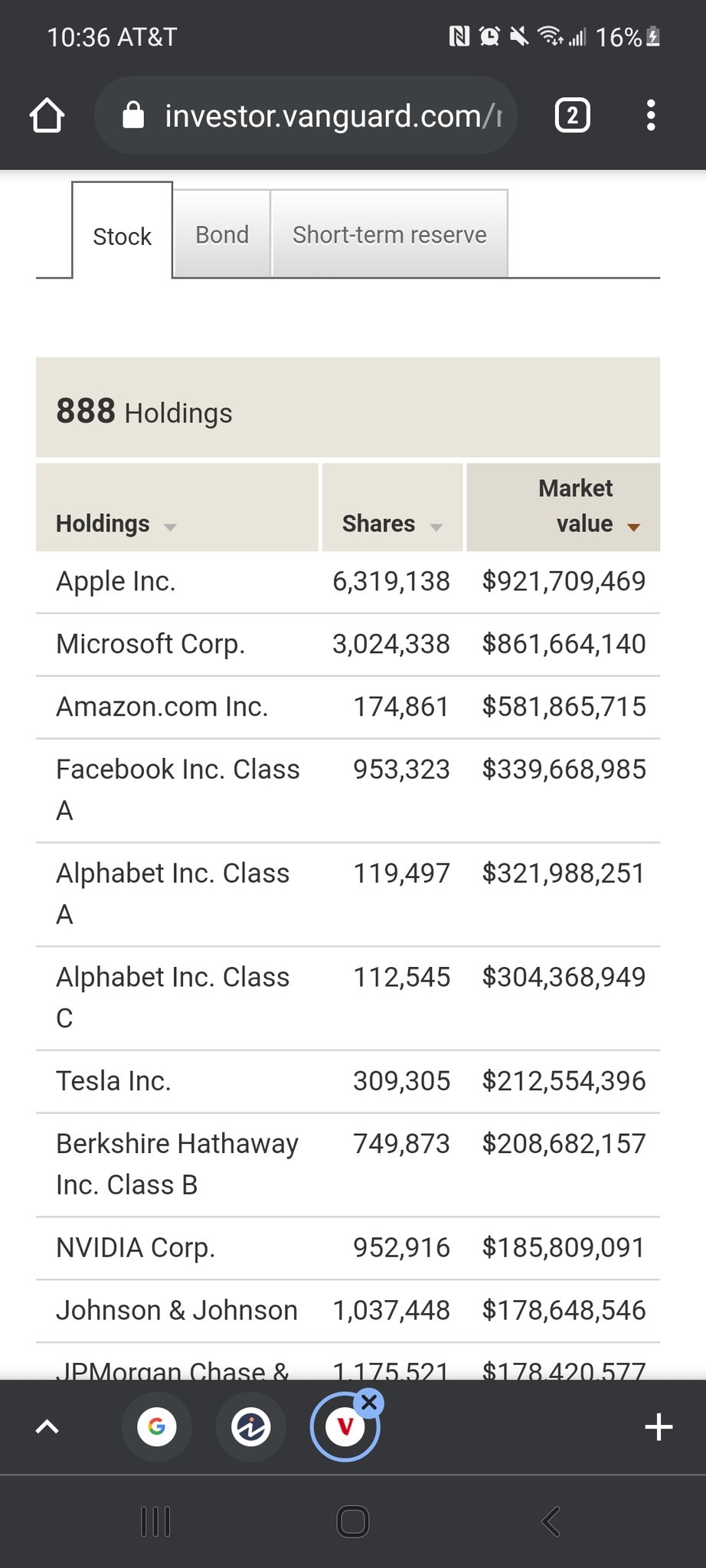Open Android recent apps button
Image resolution: width=706 pixels, height=1568 pixels.
click(155, 1521)
